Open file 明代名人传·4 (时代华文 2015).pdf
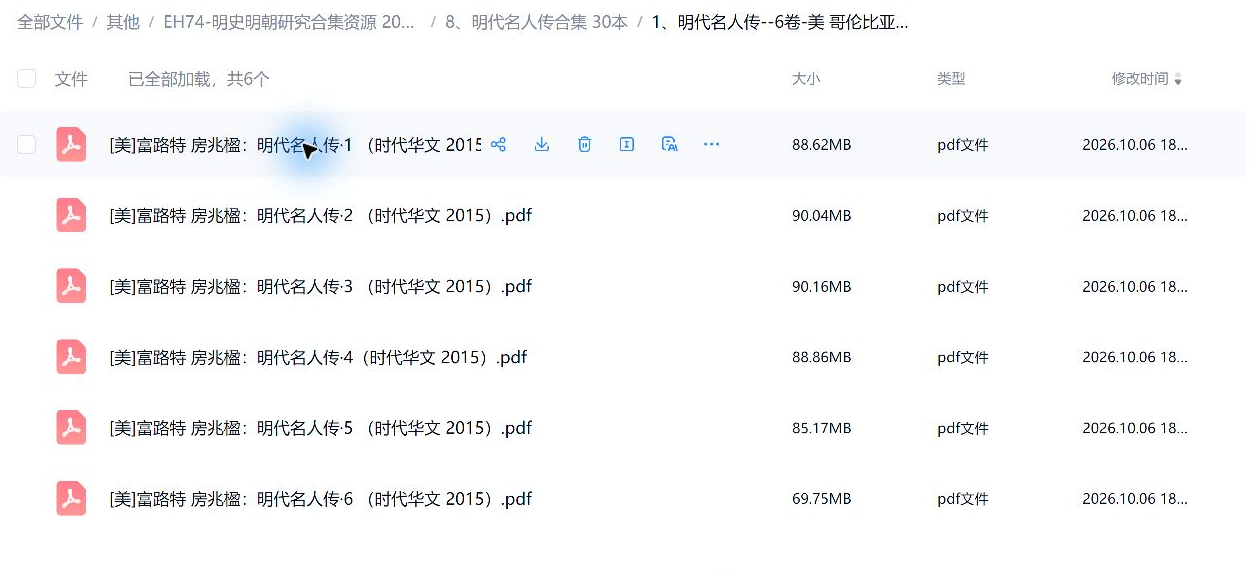The image size is (1250, 576). (x=318, y=357)
